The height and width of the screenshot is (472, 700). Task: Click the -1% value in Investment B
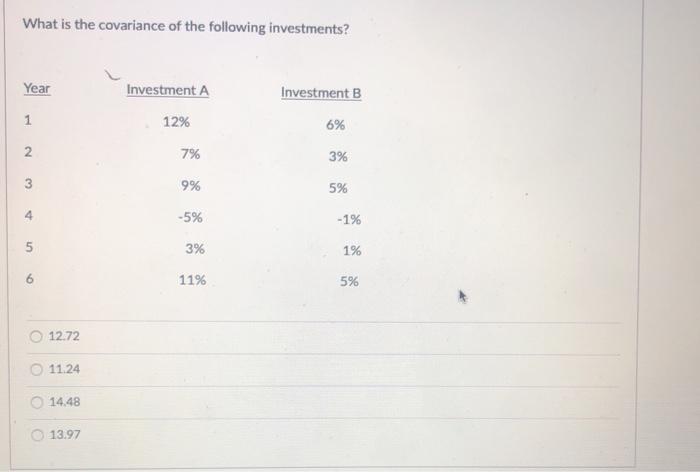click(349, 220)
